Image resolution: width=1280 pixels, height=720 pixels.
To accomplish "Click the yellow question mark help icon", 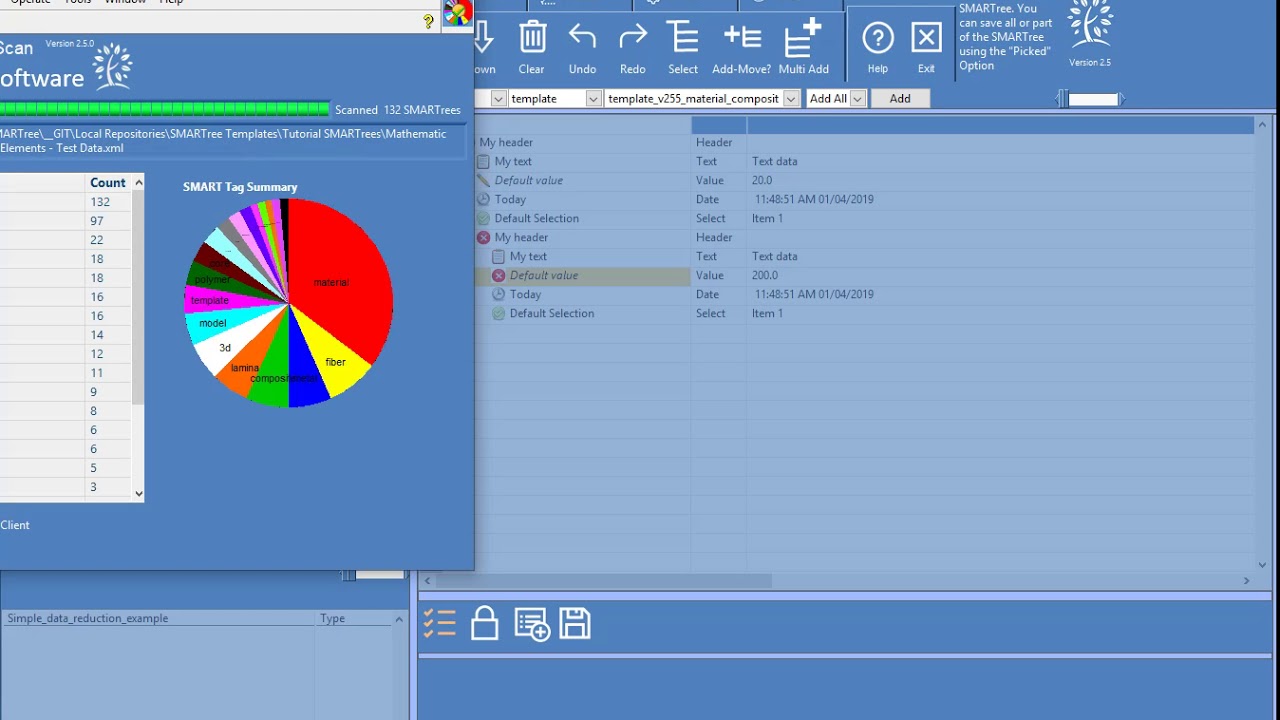I will (429, 21).
